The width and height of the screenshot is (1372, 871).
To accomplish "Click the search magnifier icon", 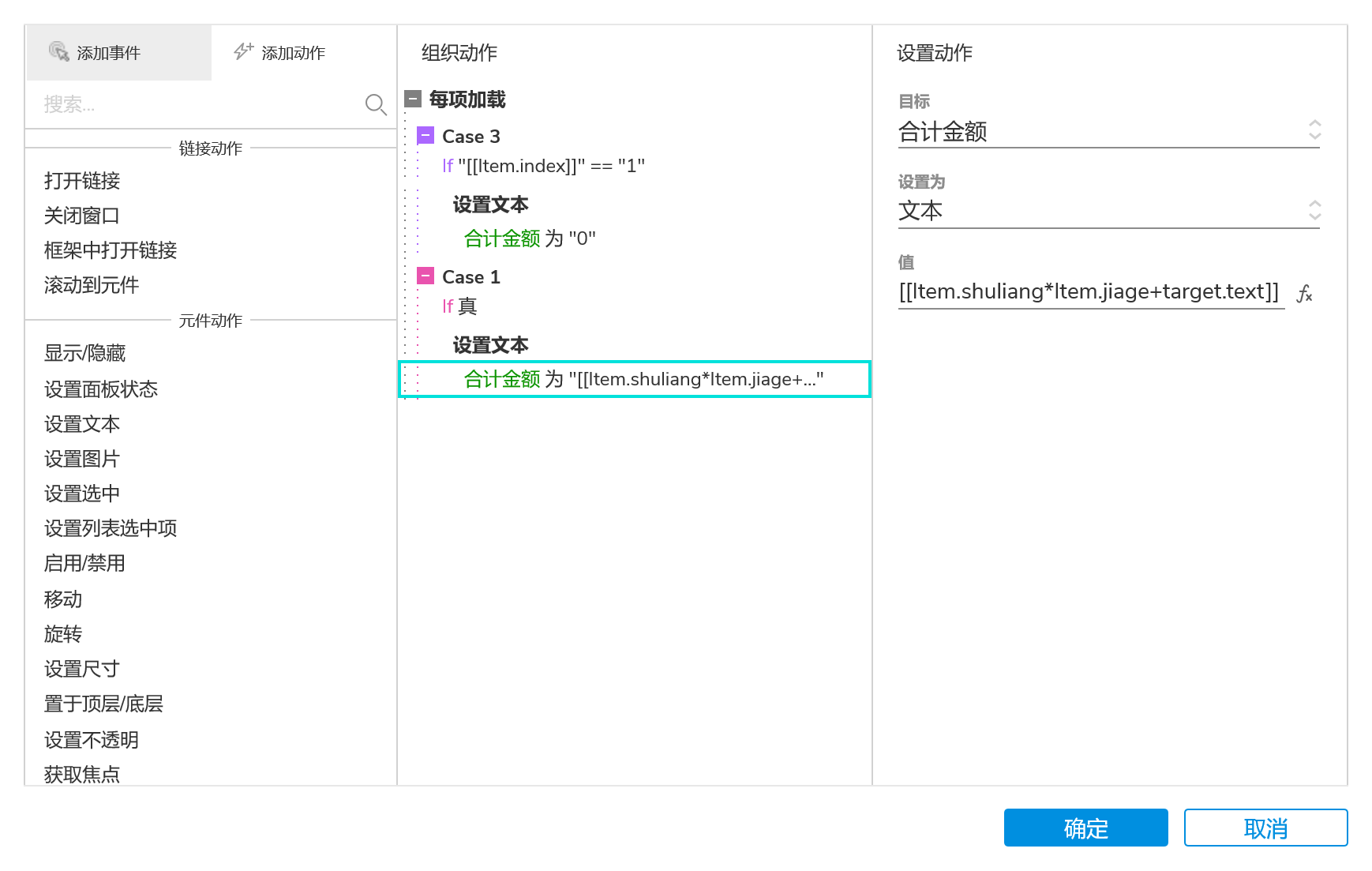I will coord(376,104).
